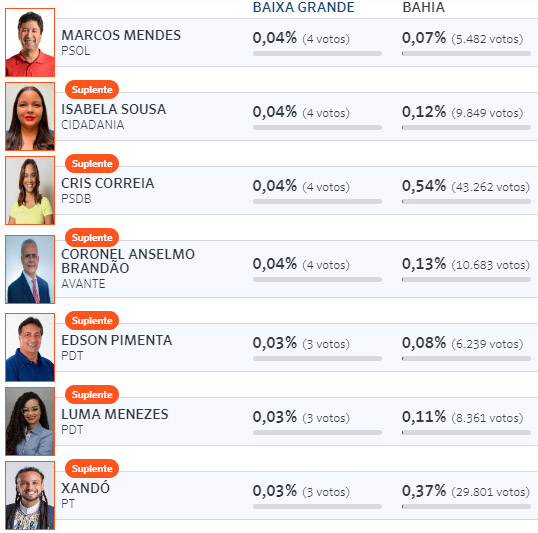Open Edson Pimenta candidate photo
Viewport: 538px width, 533px height.
tap(30, 347)
